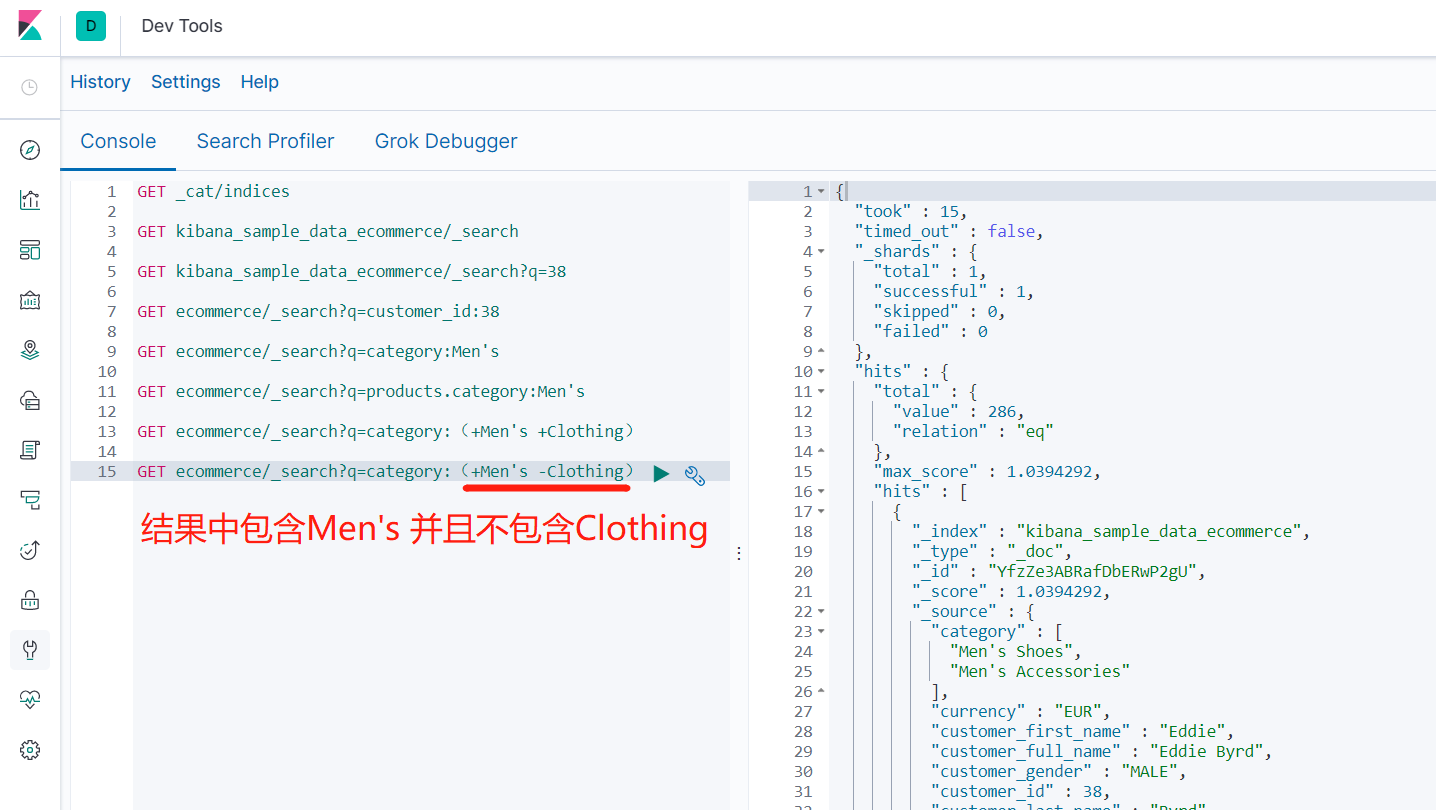Image resolution: width=1436 pixels, height=810 pixels.
Task: Click fold arrow at closing line 26
Action: pos(822,691)
